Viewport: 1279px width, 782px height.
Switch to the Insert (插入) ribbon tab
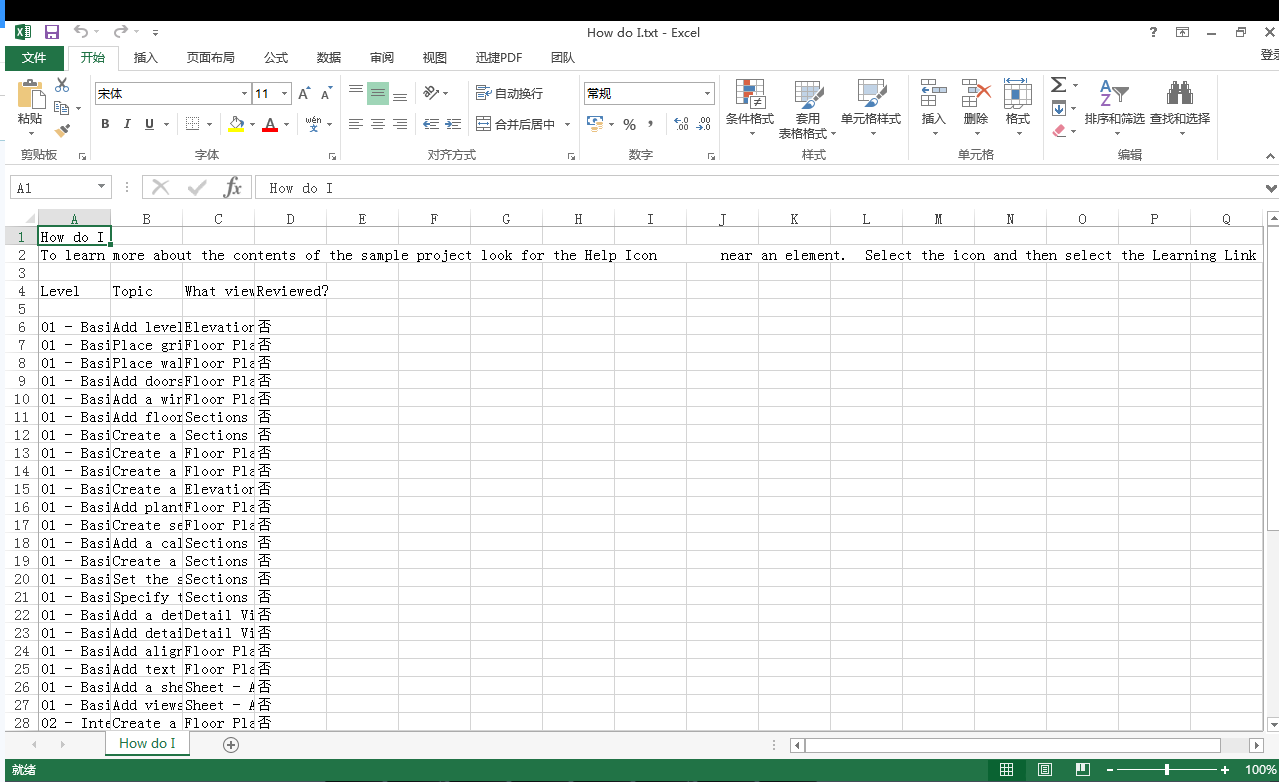coord(146,58)
